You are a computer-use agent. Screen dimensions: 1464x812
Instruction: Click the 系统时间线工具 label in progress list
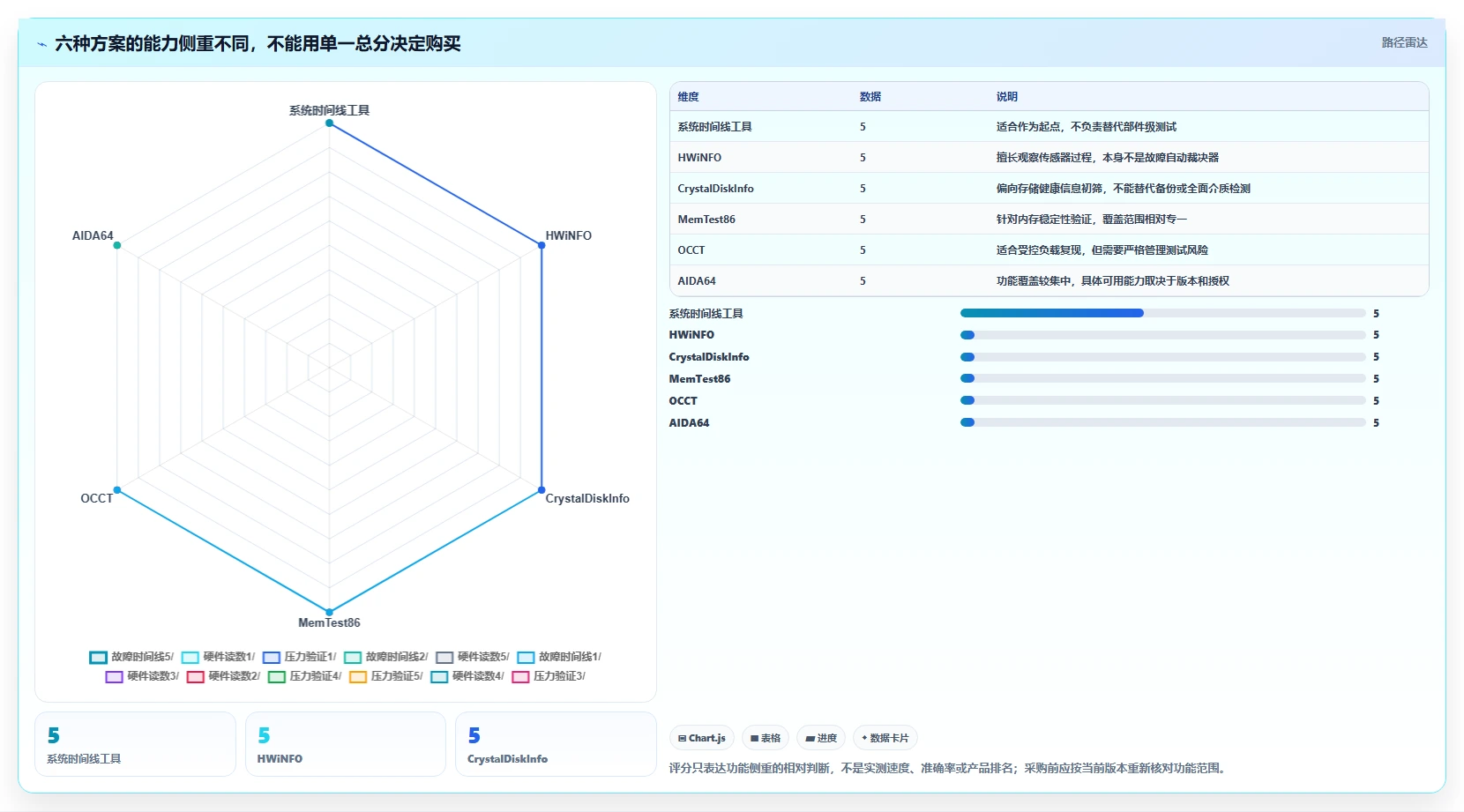pos(706,314)
